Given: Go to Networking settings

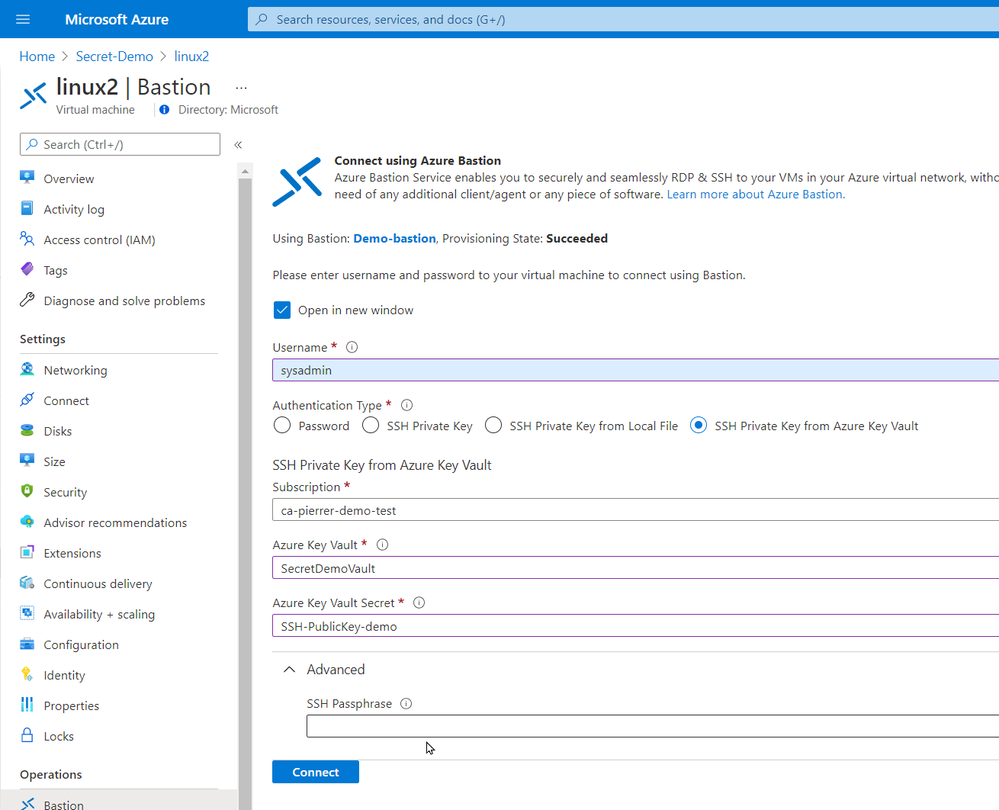Looking at the screenshot, I should (x=75, y=371).
